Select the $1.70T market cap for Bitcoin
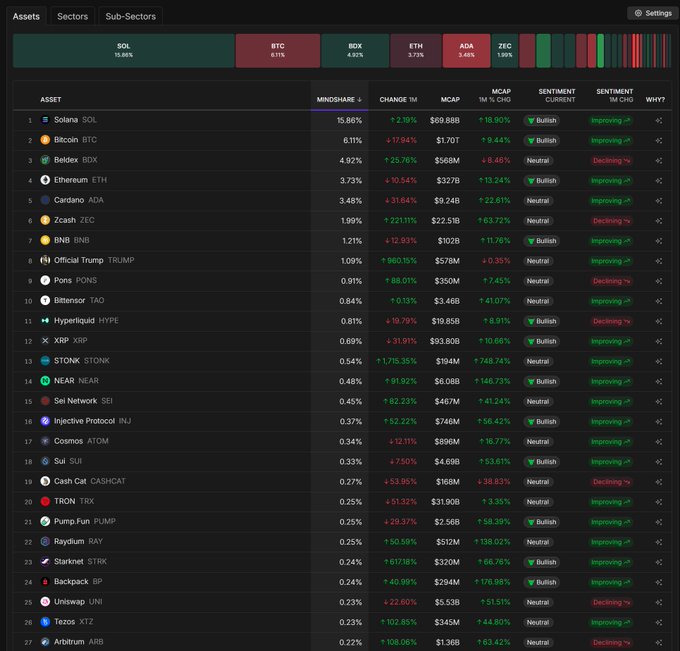The width and height of the screenshot is (680, 651). [x=448, y=141]
